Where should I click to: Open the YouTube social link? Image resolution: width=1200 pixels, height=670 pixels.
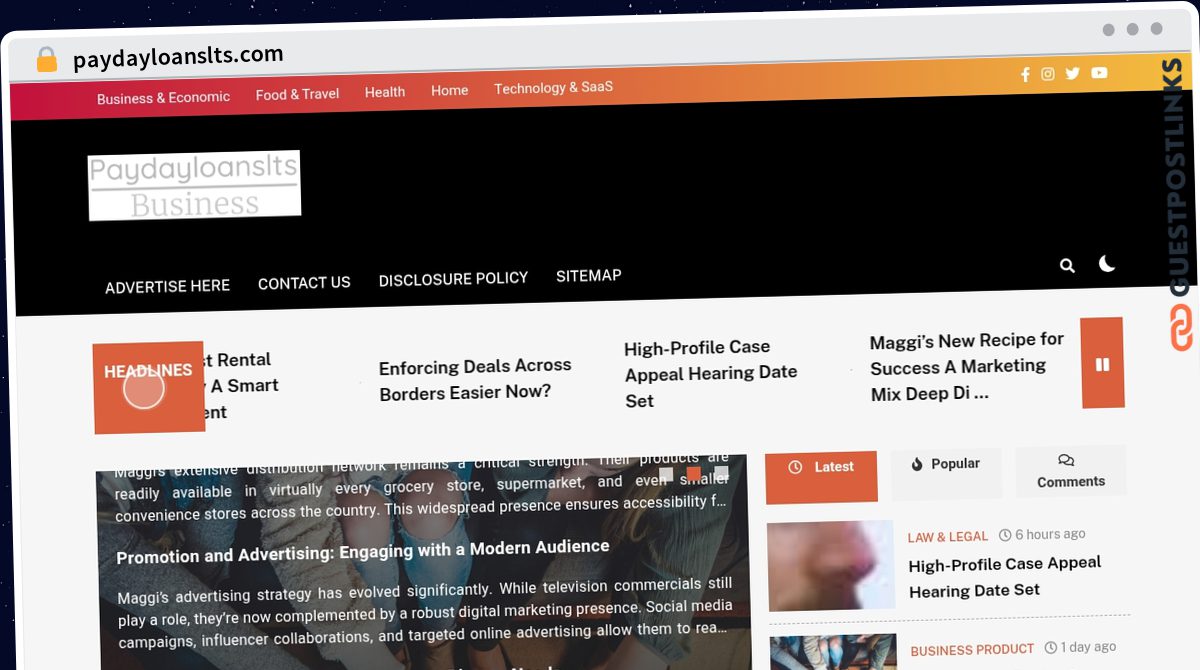(1099, 73)
